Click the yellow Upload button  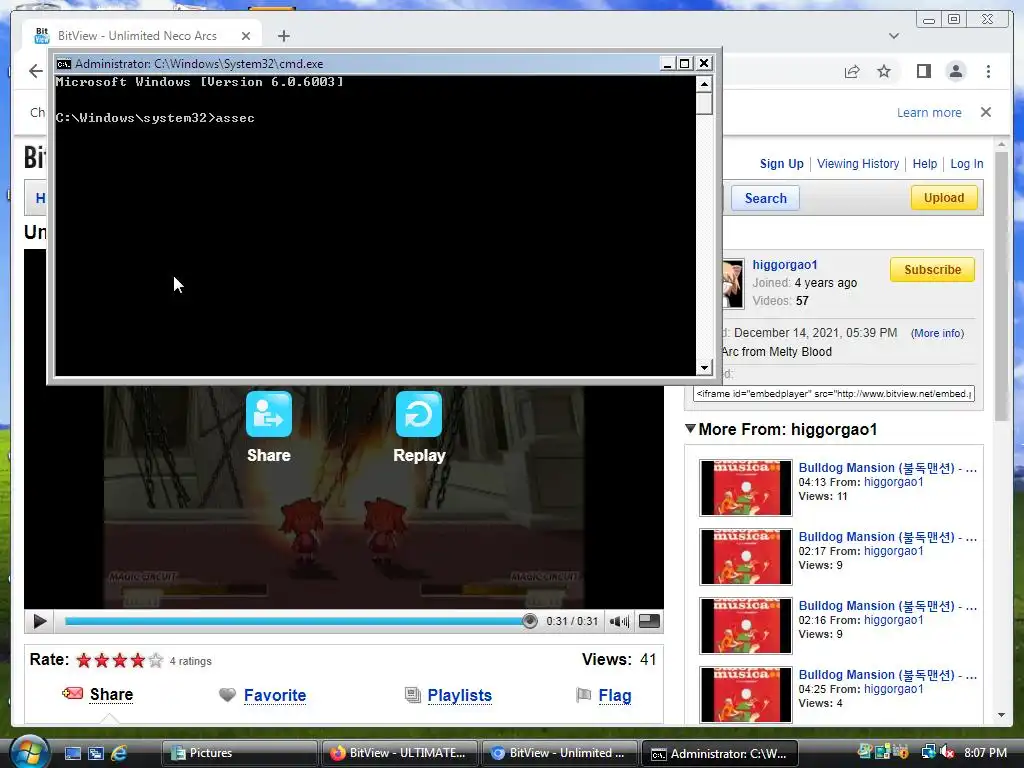click(x=944, y=197)
